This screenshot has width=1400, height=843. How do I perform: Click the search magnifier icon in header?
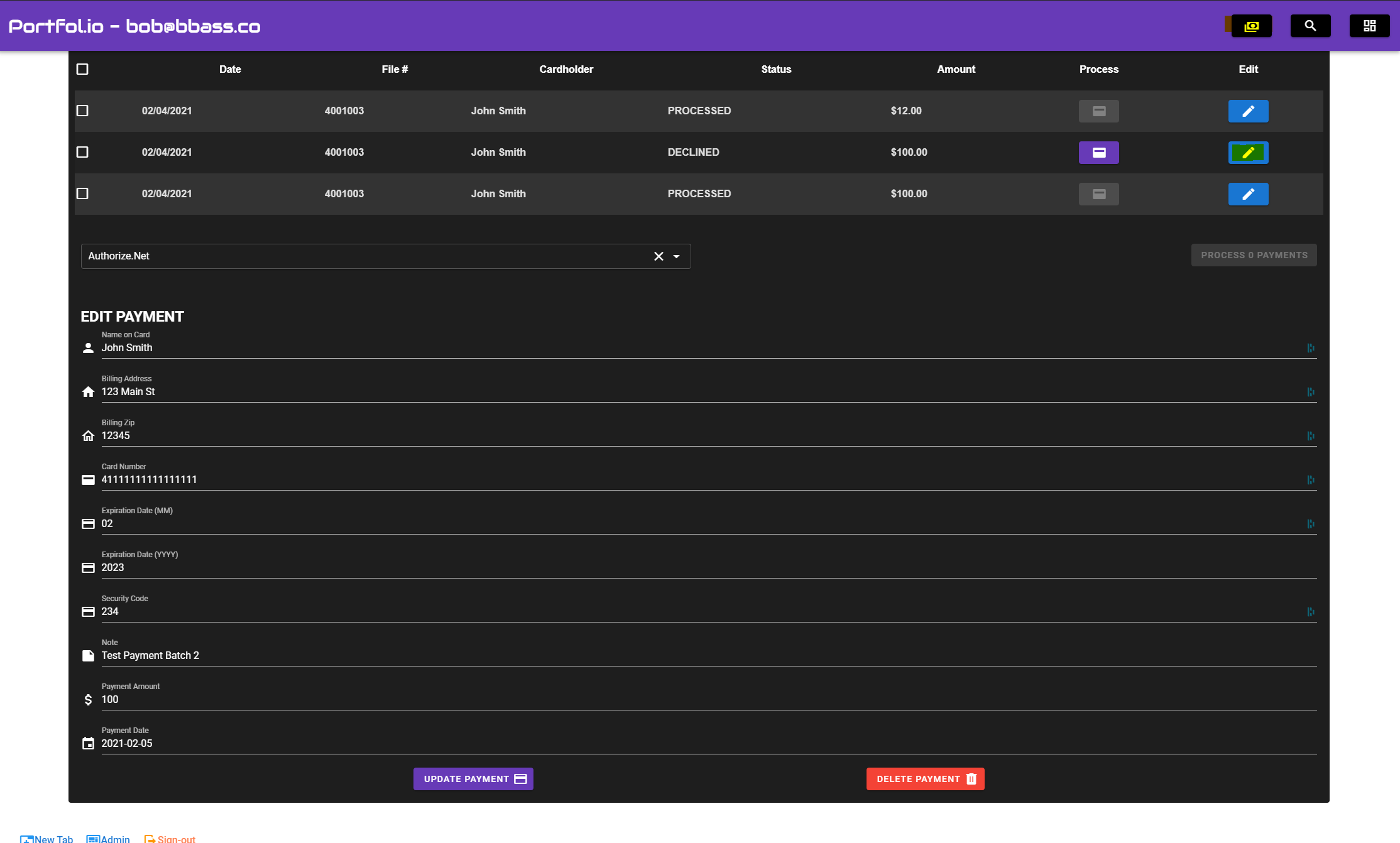1310,26
